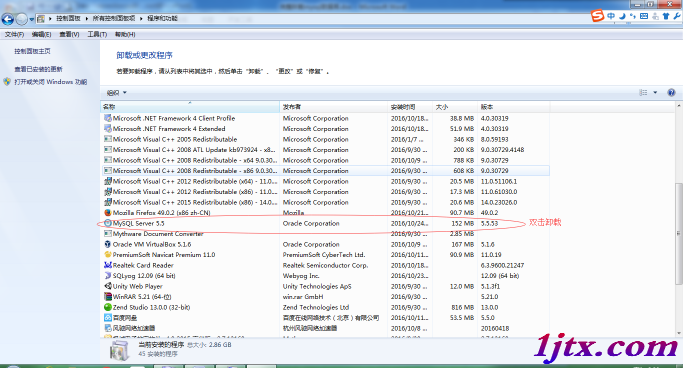This screenshot has height=368, width=683.
Task: Expand the view options dropdown arrow
Action: (x=655, y=92)
